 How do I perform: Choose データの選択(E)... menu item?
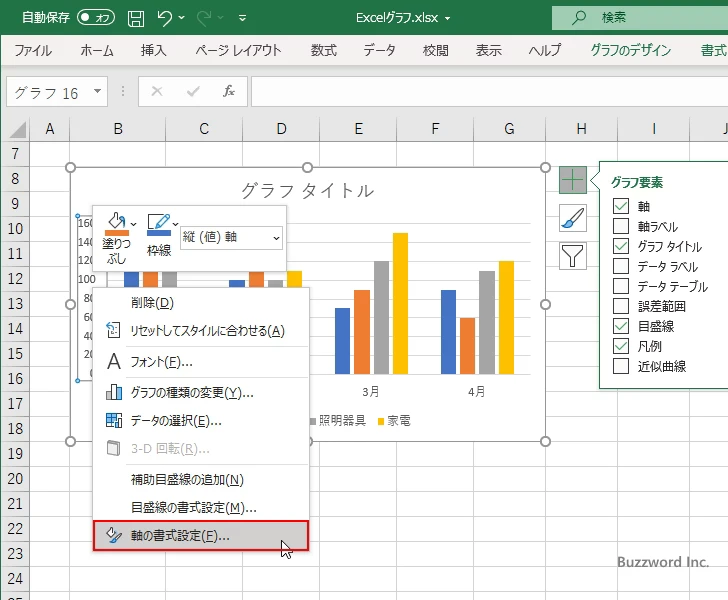(201, 421)
